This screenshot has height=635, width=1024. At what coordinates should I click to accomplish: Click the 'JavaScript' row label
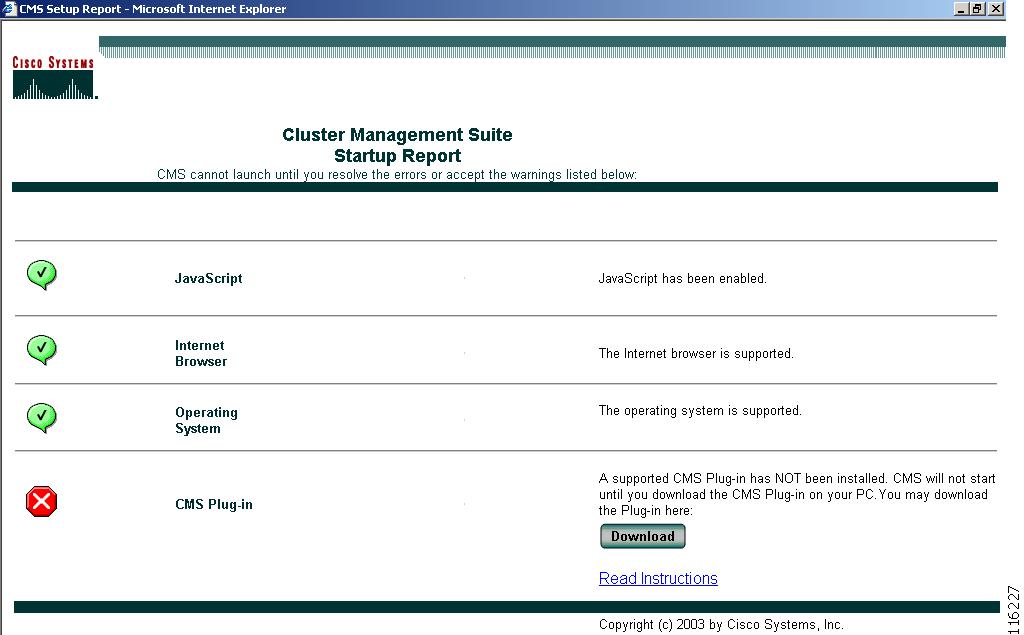(x=208, y=278)
